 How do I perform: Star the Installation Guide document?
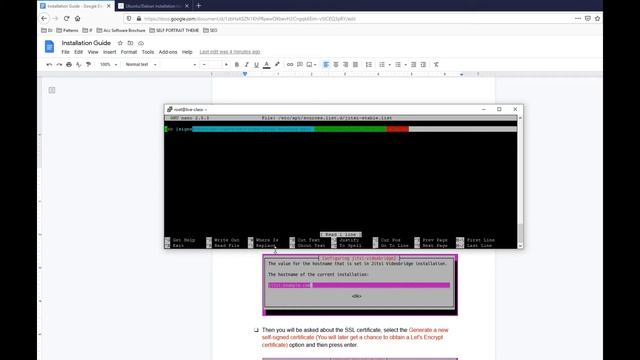click(x=120, y=43)
